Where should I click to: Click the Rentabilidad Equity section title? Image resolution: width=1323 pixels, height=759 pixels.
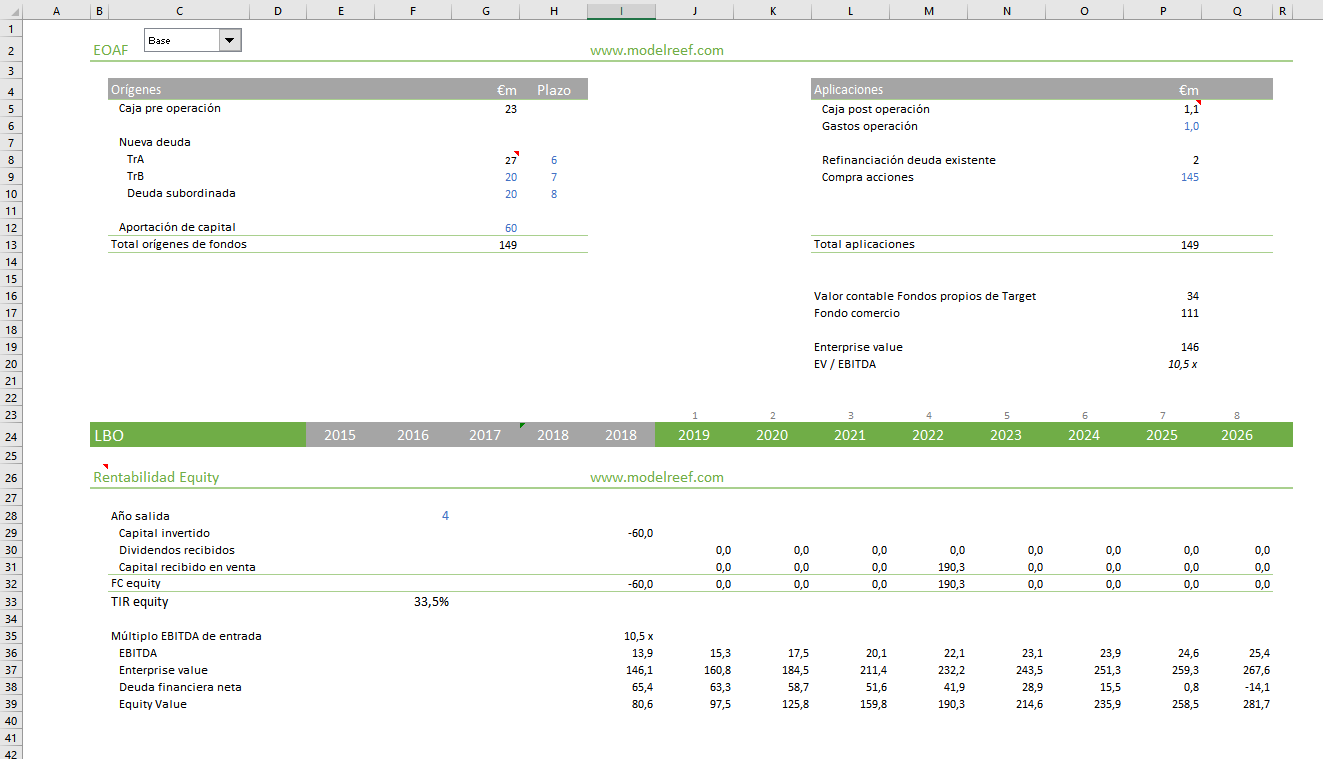tap(156, 477)
